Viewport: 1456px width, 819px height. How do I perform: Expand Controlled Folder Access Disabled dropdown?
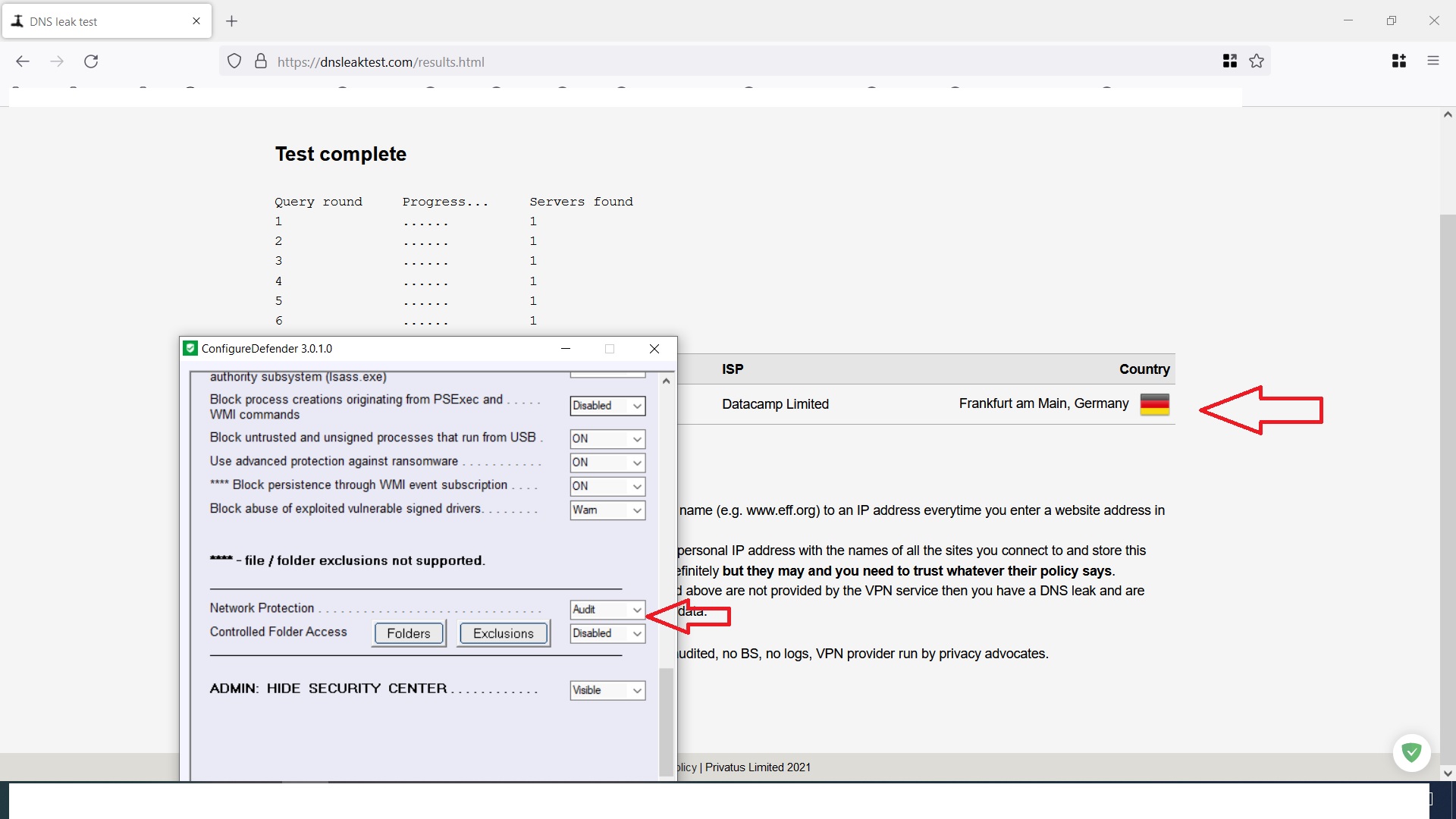[607, 633]
